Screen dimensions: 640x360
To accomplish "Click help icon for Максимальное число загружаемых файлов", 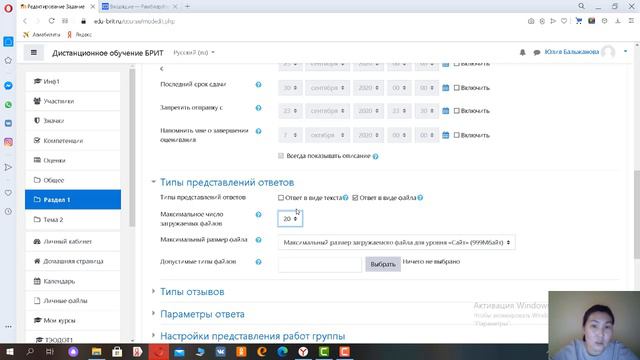I will point(258,214).
